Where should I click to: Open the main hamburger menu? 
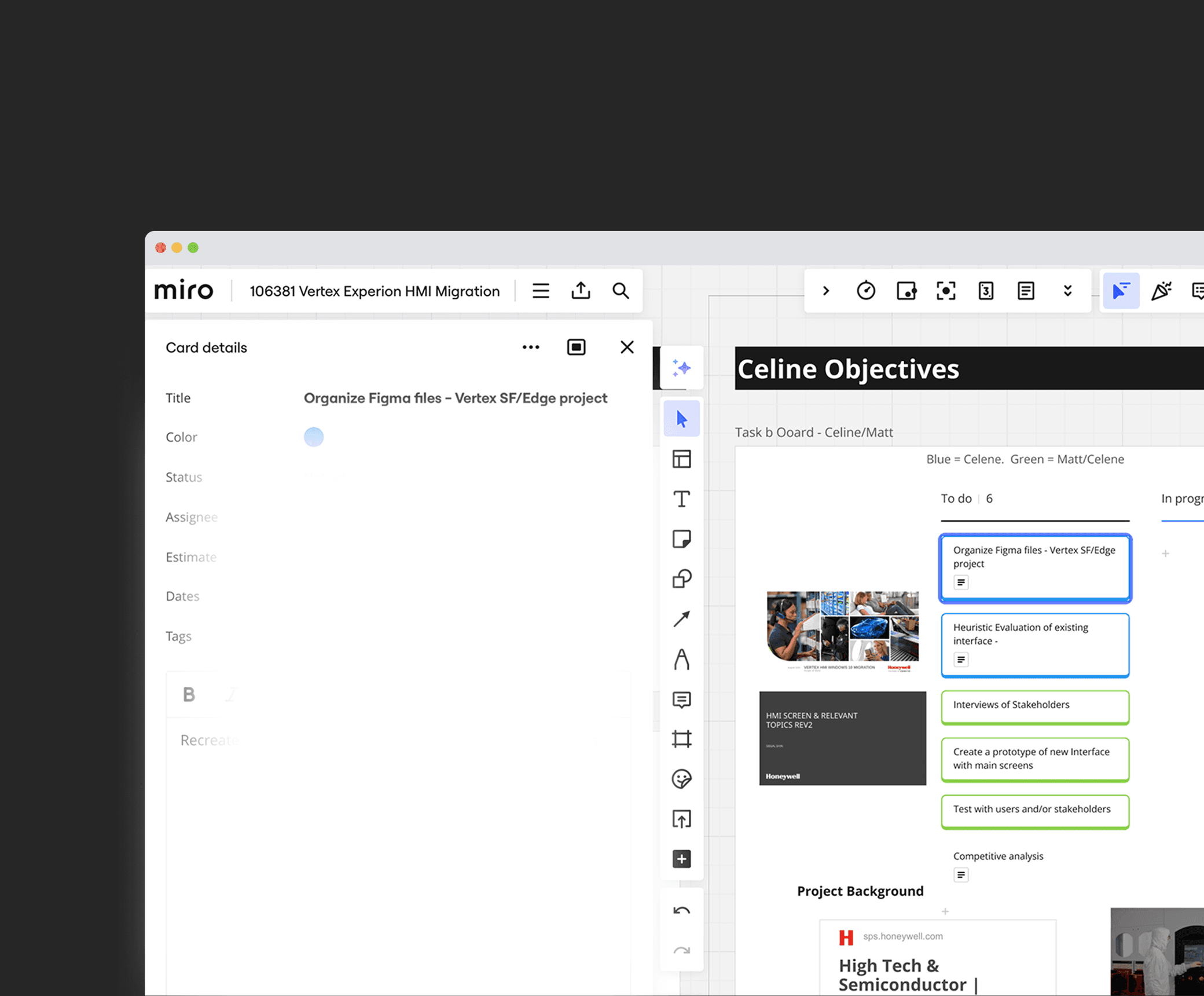[541, 291]
